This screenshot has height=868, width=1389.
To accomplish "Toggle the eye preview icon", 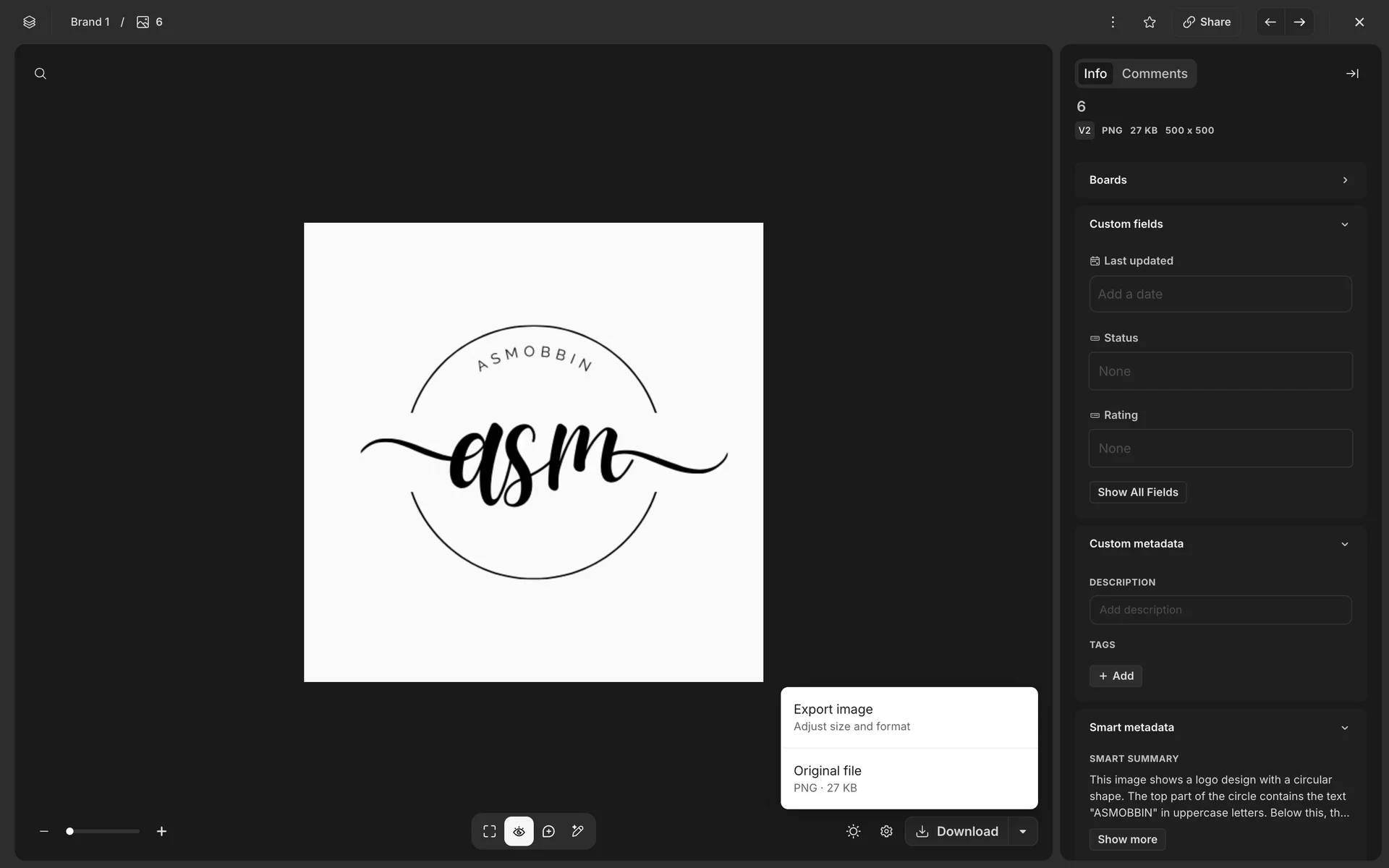I will tap(519, 831).
